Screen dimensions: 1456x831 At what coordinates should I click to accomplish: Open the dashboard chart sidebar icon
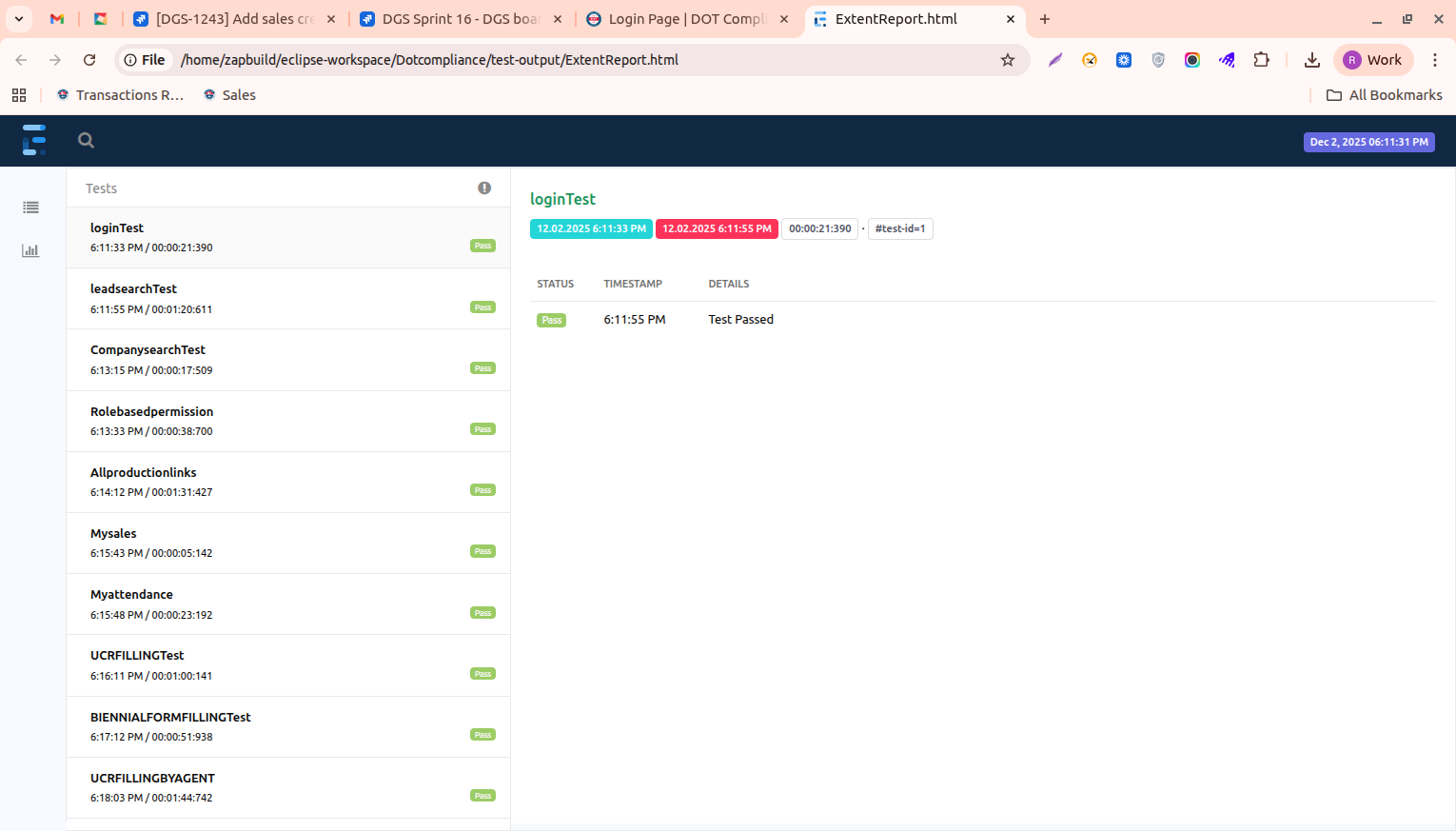[x=30, y=250]
